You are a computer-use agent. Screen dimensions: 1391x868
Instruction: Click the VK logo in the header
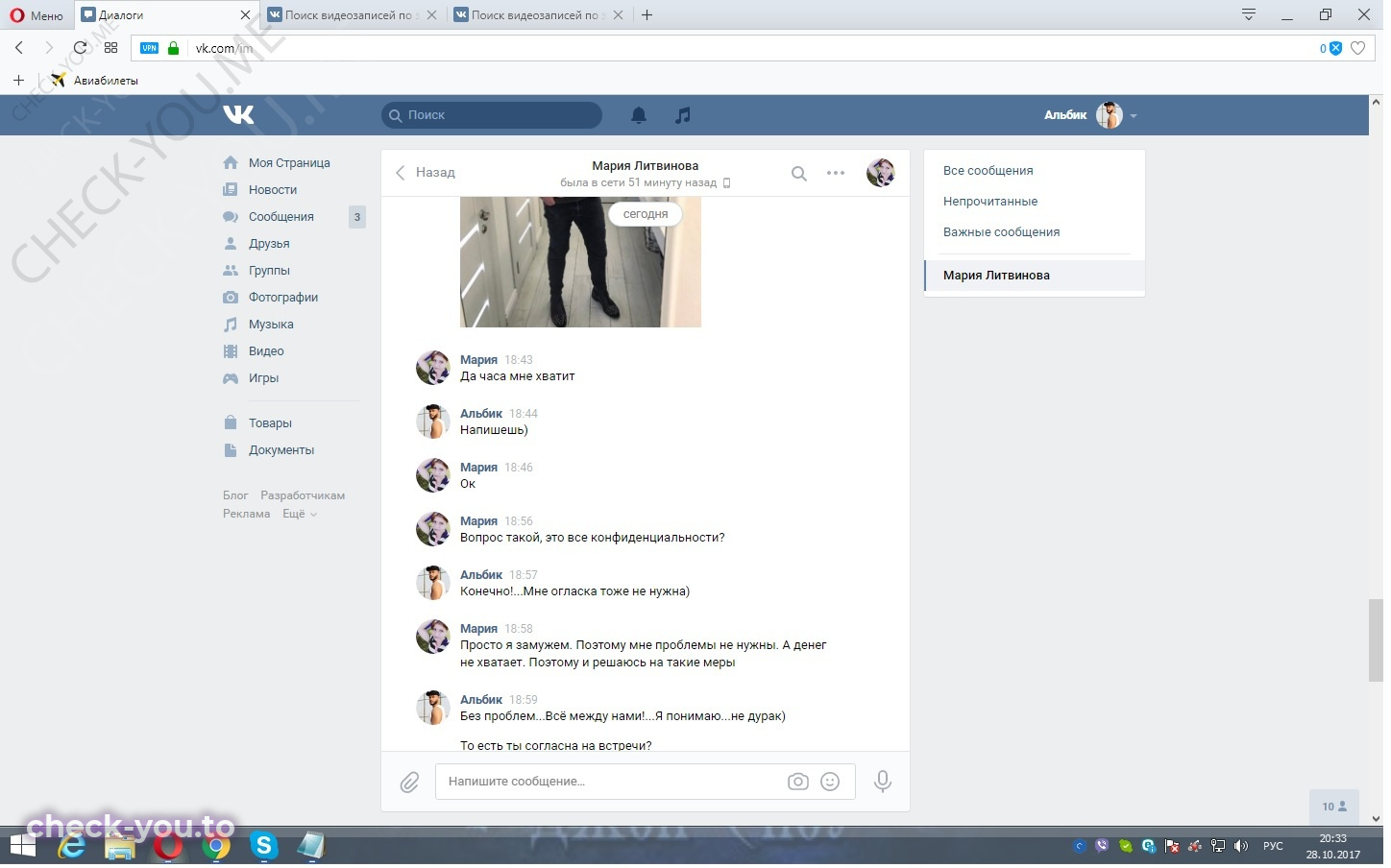coord(239,115)
